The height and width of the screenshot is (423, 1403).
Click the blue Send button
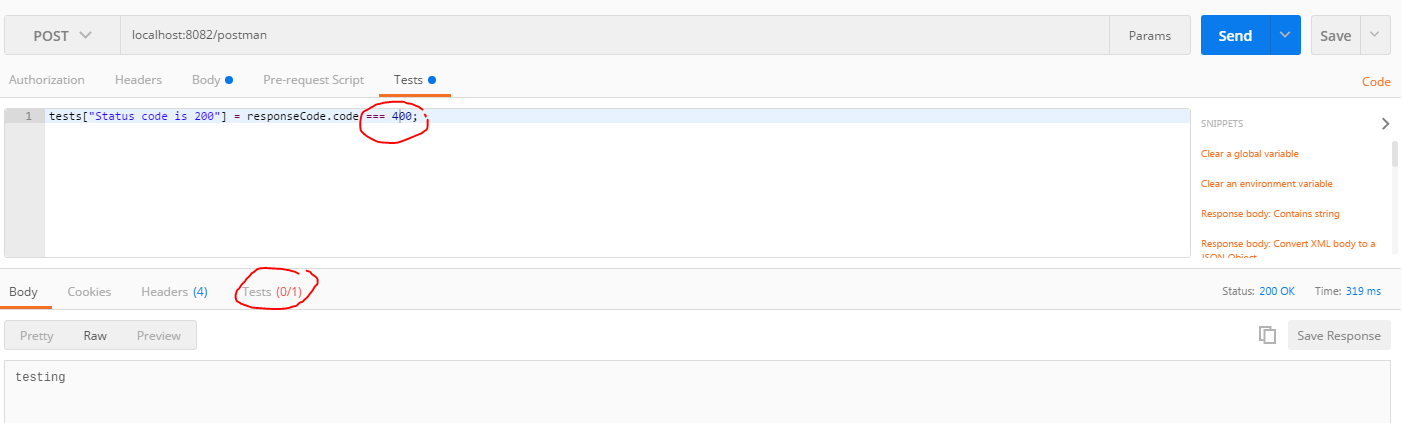1235,35
